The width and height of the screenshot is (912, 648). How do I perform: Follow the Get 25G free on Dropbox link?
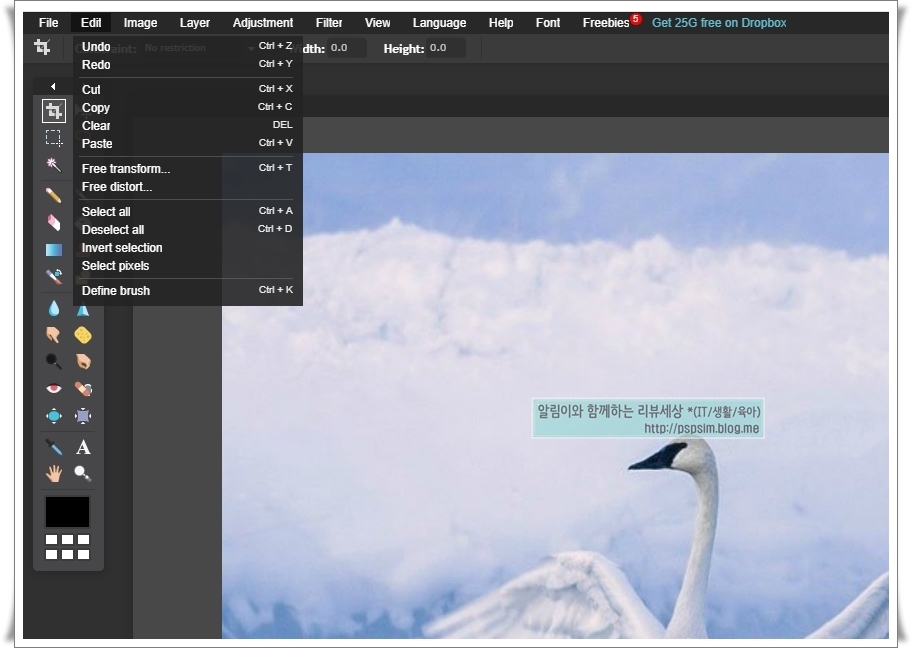point(719,23)
